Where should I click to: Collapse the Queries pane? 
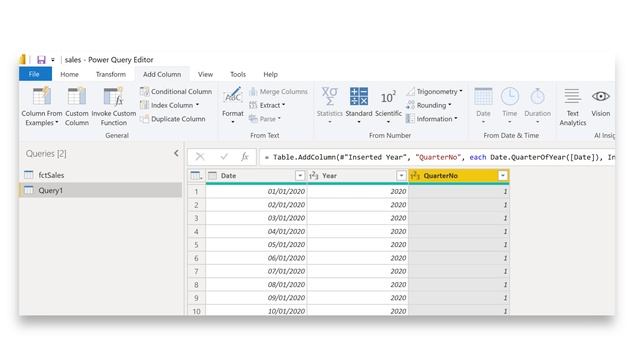click(x=176, y=153)
